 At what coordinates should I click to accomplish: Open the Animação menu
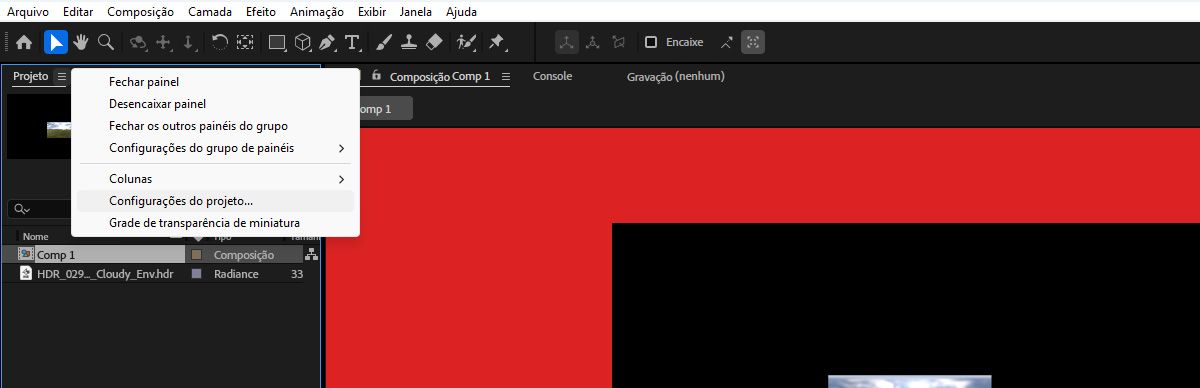(x=316, y=12)
